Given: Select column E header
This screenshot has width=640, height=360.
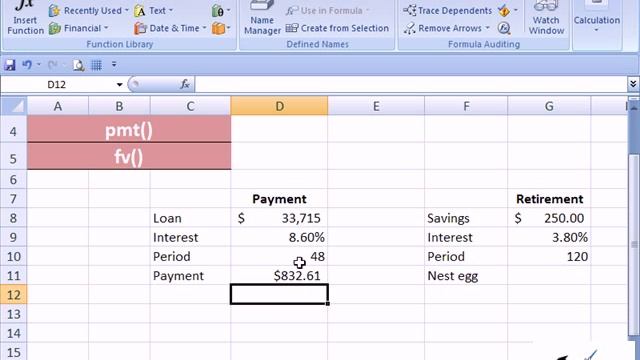Looking at the screenshot, I should click(376, 106).
